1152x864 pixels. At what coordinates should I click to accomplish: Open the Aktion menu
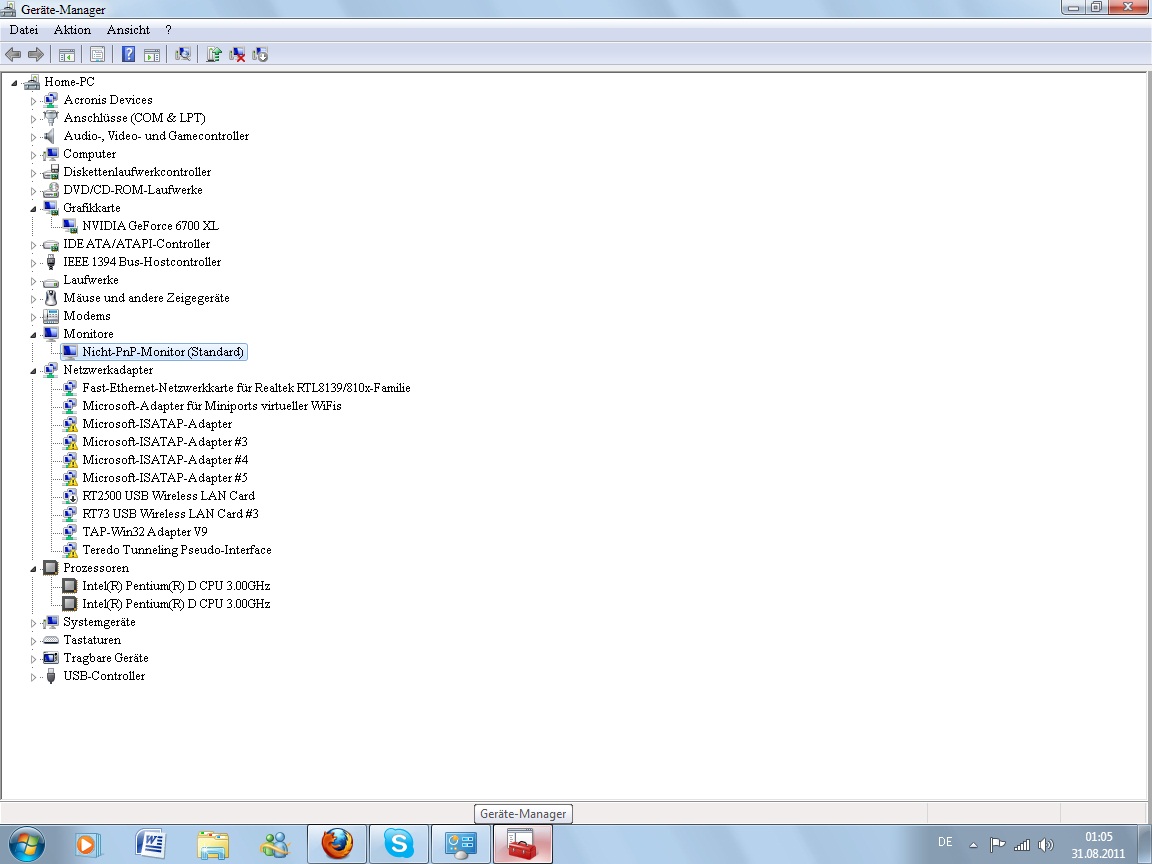(72, 30)
